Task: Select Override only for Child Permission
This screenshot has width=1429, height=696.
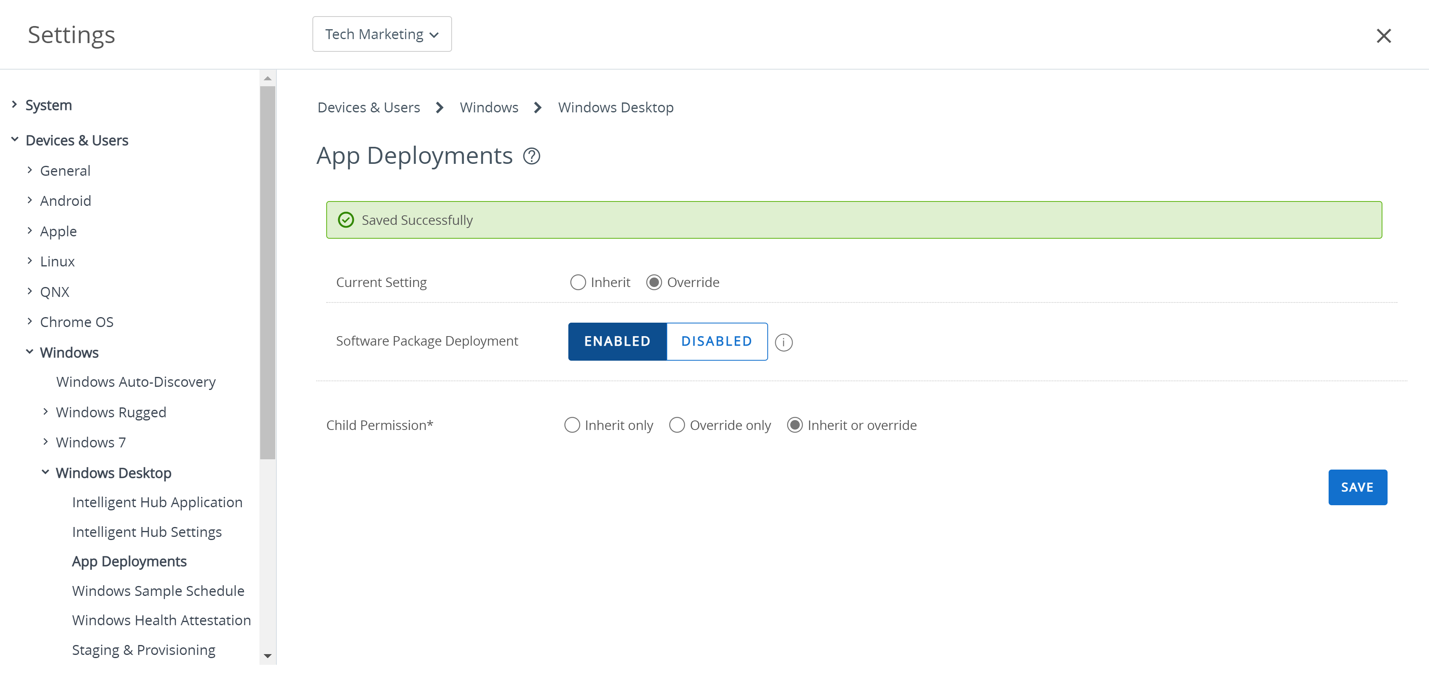Action: pos(677,425)
